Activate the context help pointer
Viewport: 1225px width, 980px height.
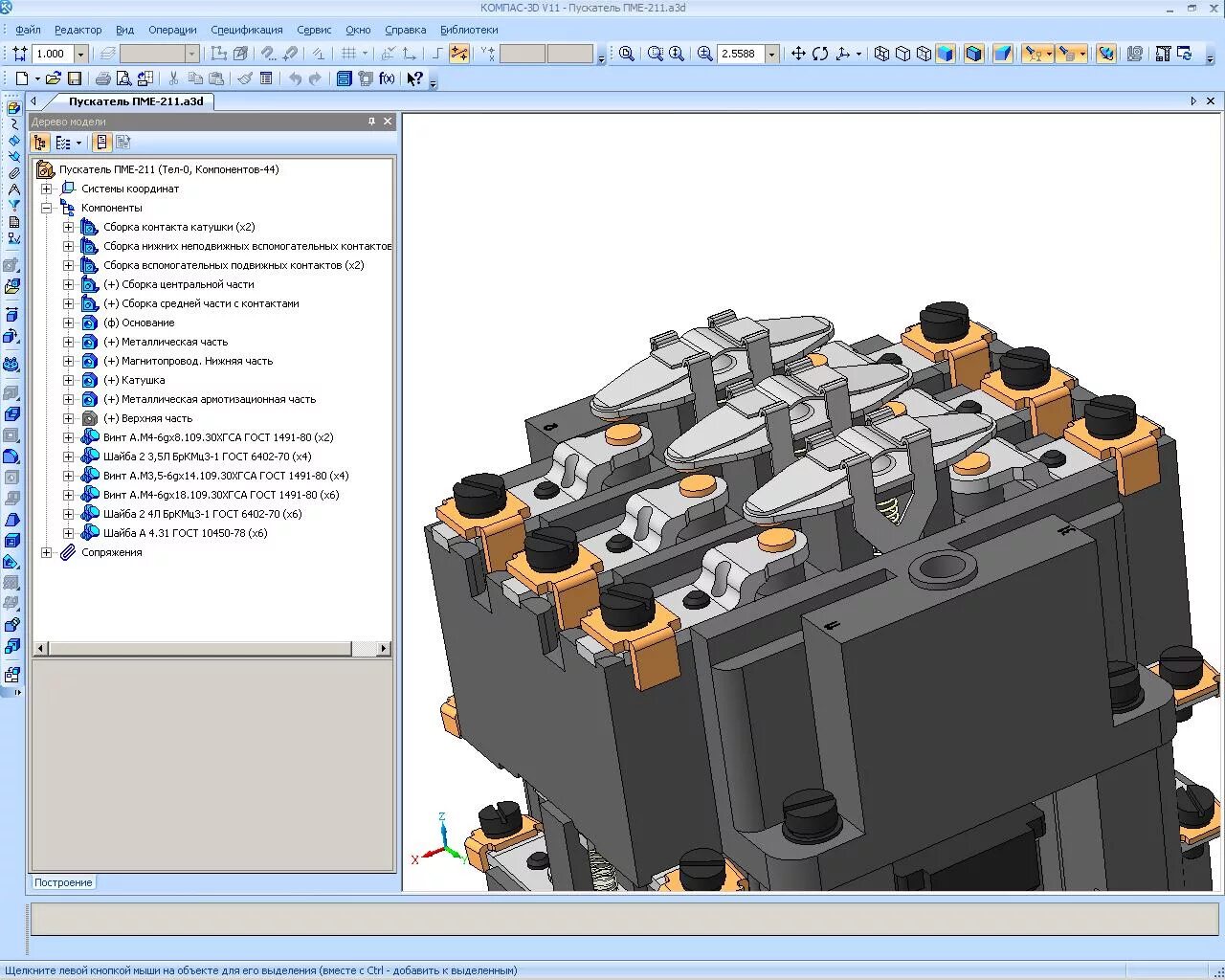pyautogui.click(x=414, y=78)
